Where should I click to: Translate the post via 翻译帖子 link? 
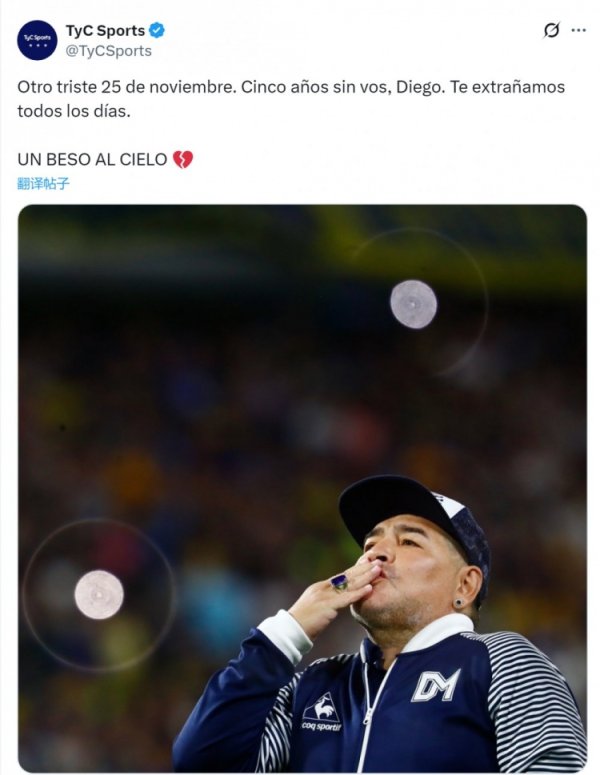tap(44, 183)
